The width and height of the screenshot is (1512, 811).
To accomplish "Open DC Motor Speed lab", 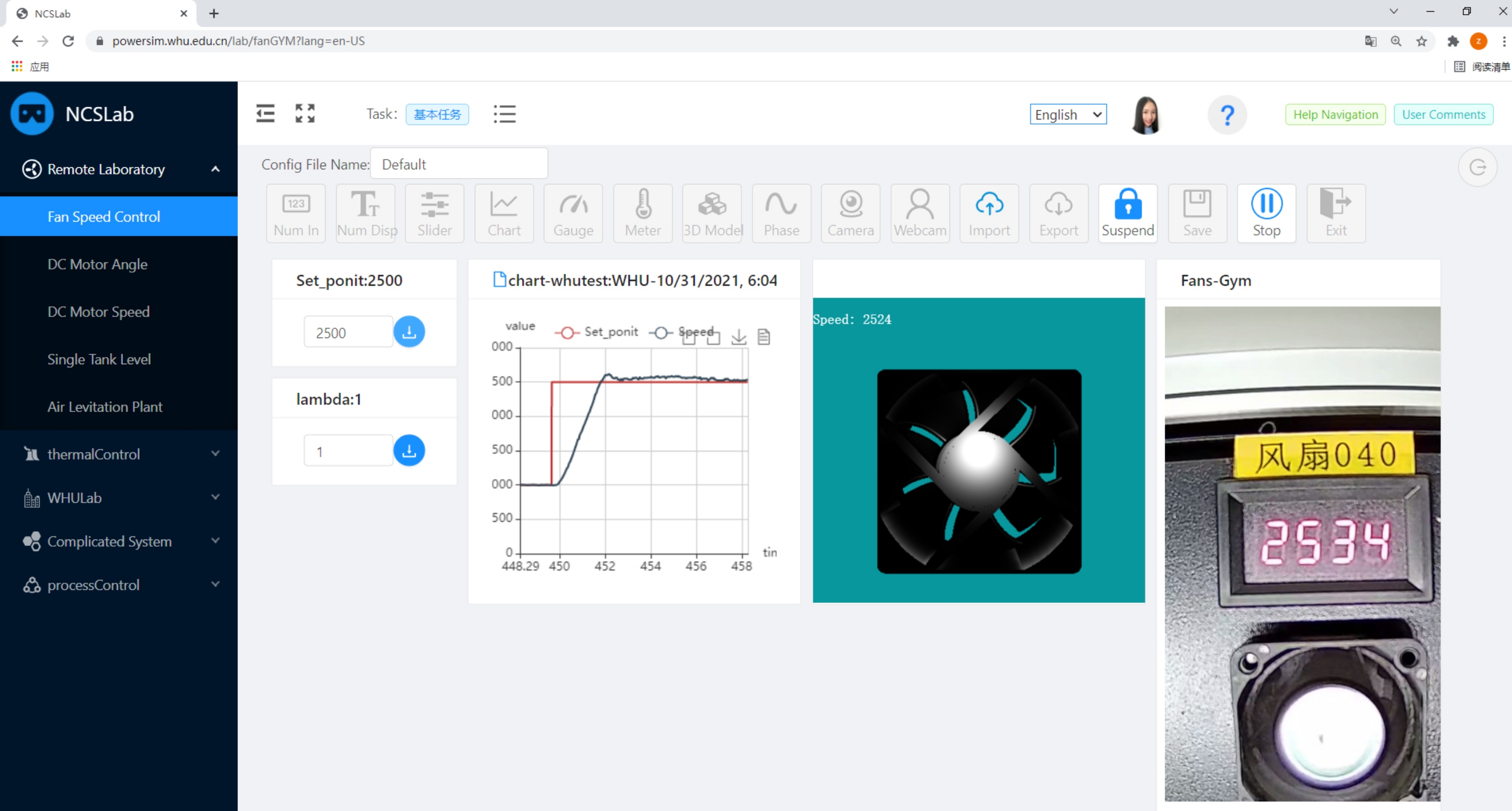I will tap(99, 312).
